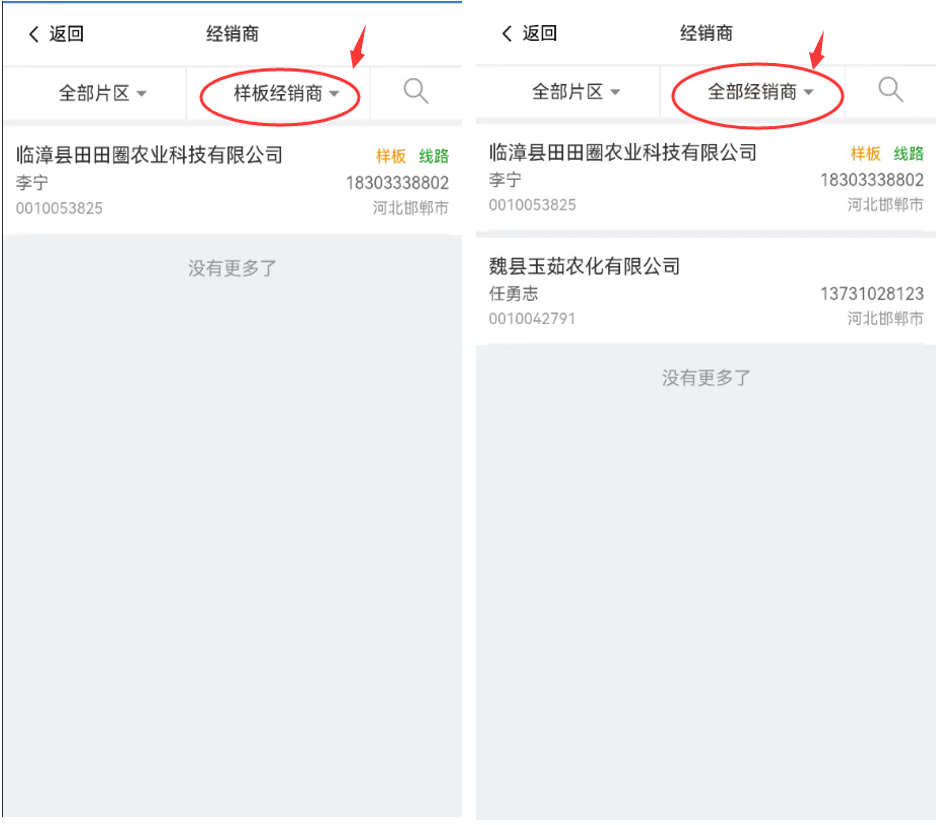
Task: Tap green 线路 tag in right list
Action: coord(909,153)
